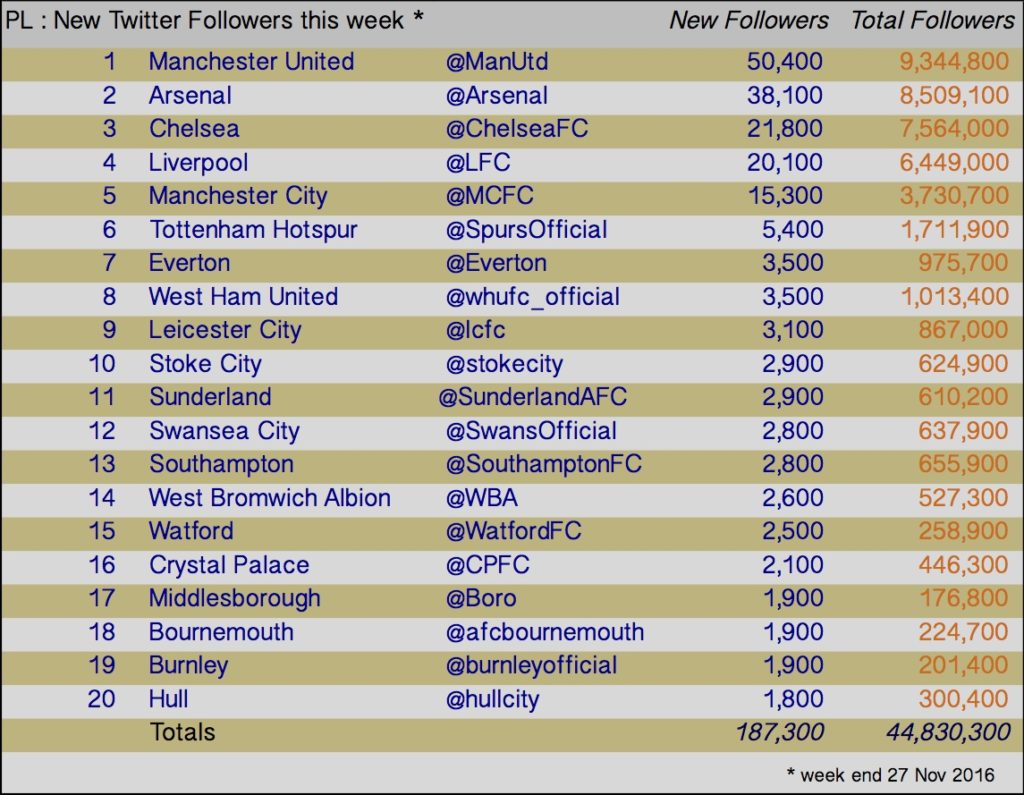Click the New Followers column header
This screenshot has height=795, width=1024.
click(749, 20)
